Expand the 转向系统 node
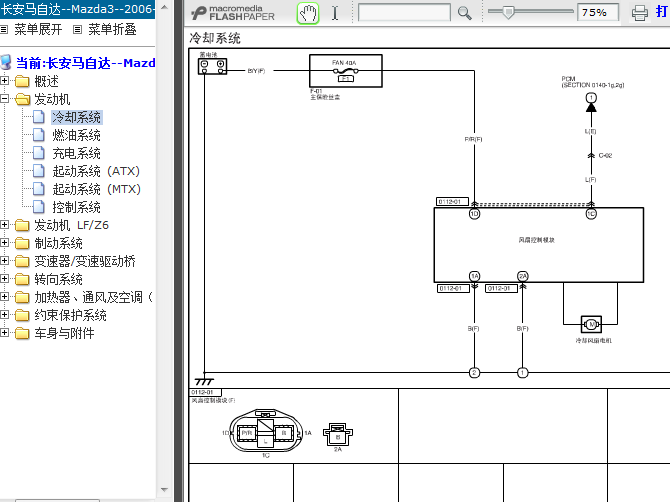 5,279
